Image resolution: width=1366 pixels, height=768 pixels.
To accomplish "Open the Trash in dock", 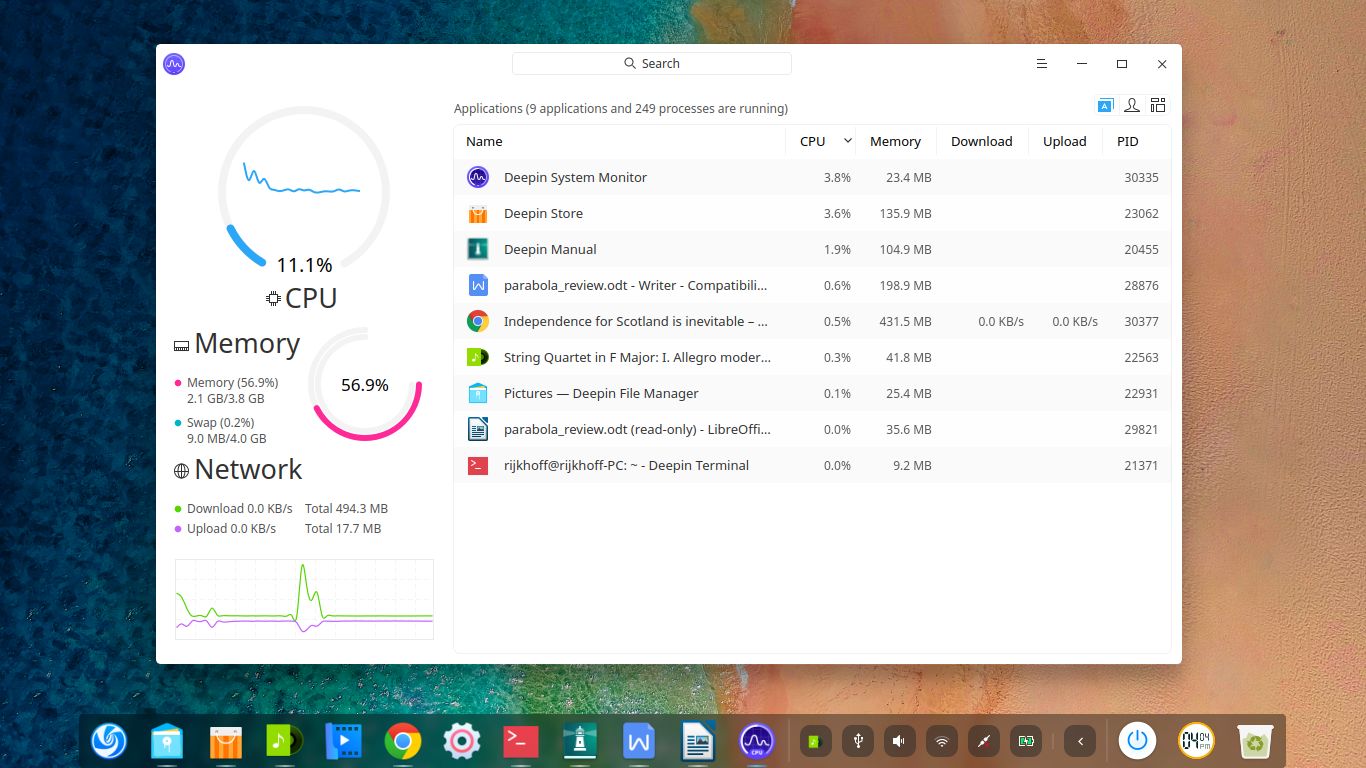I will (x=1256, y=741).
